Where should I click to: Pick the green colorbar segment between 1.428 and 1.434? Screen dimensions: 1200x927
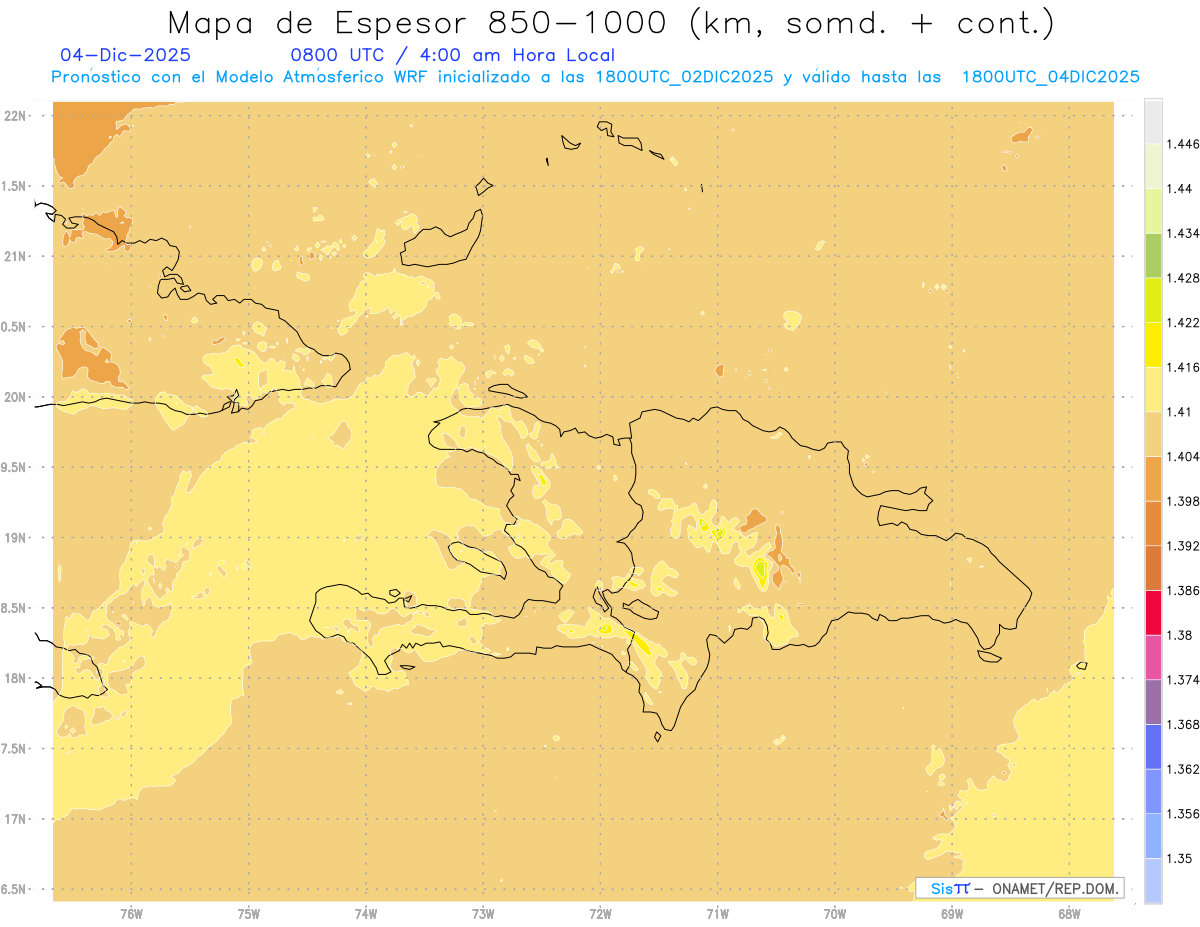(1153, 255)
